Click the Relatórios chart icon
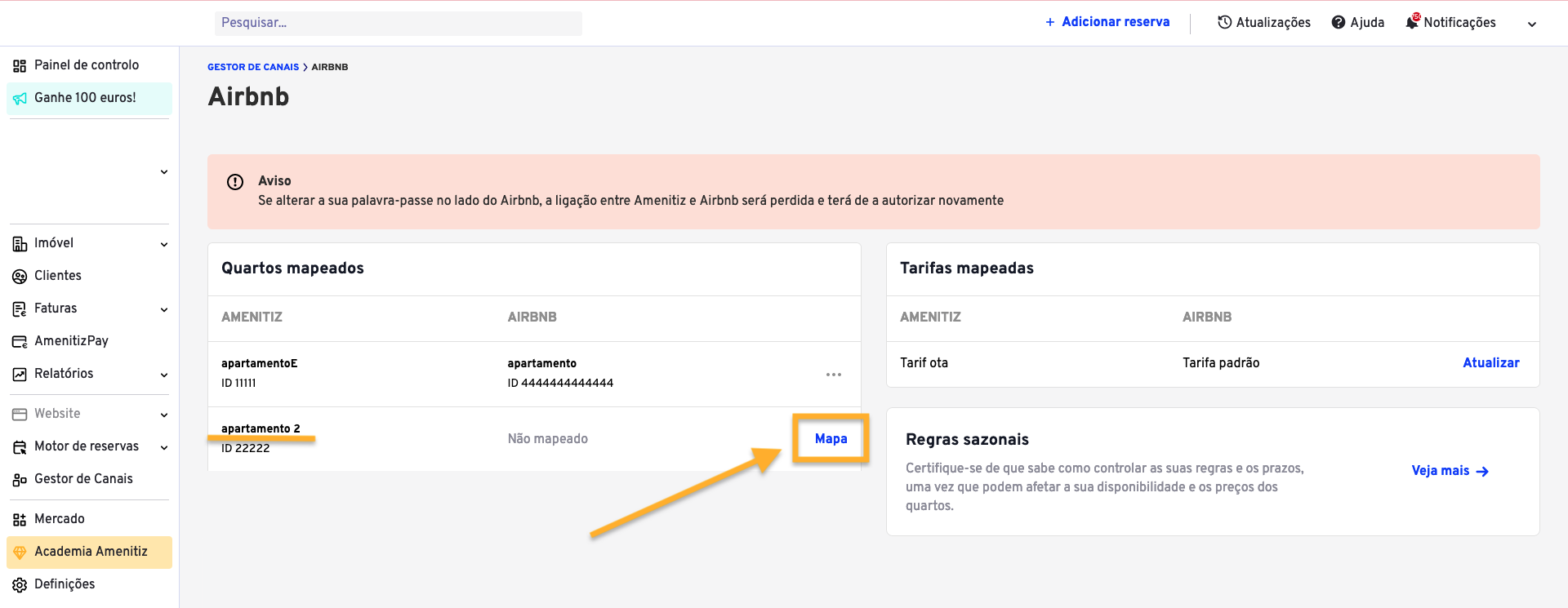 [20, 375]
